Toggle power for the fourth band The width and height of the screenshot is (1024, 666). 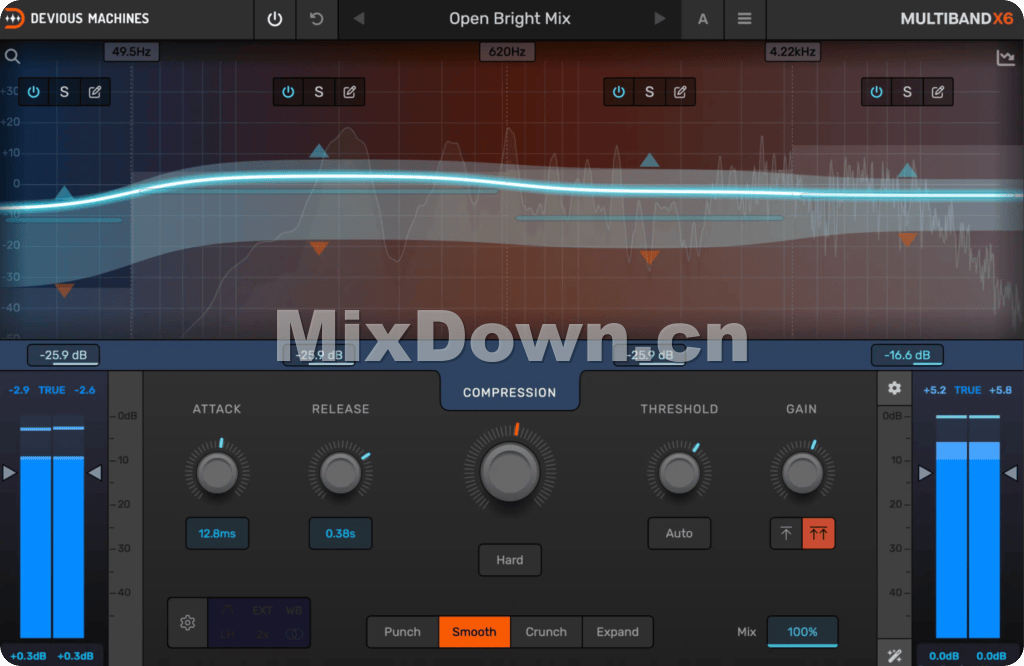point(876,92)
